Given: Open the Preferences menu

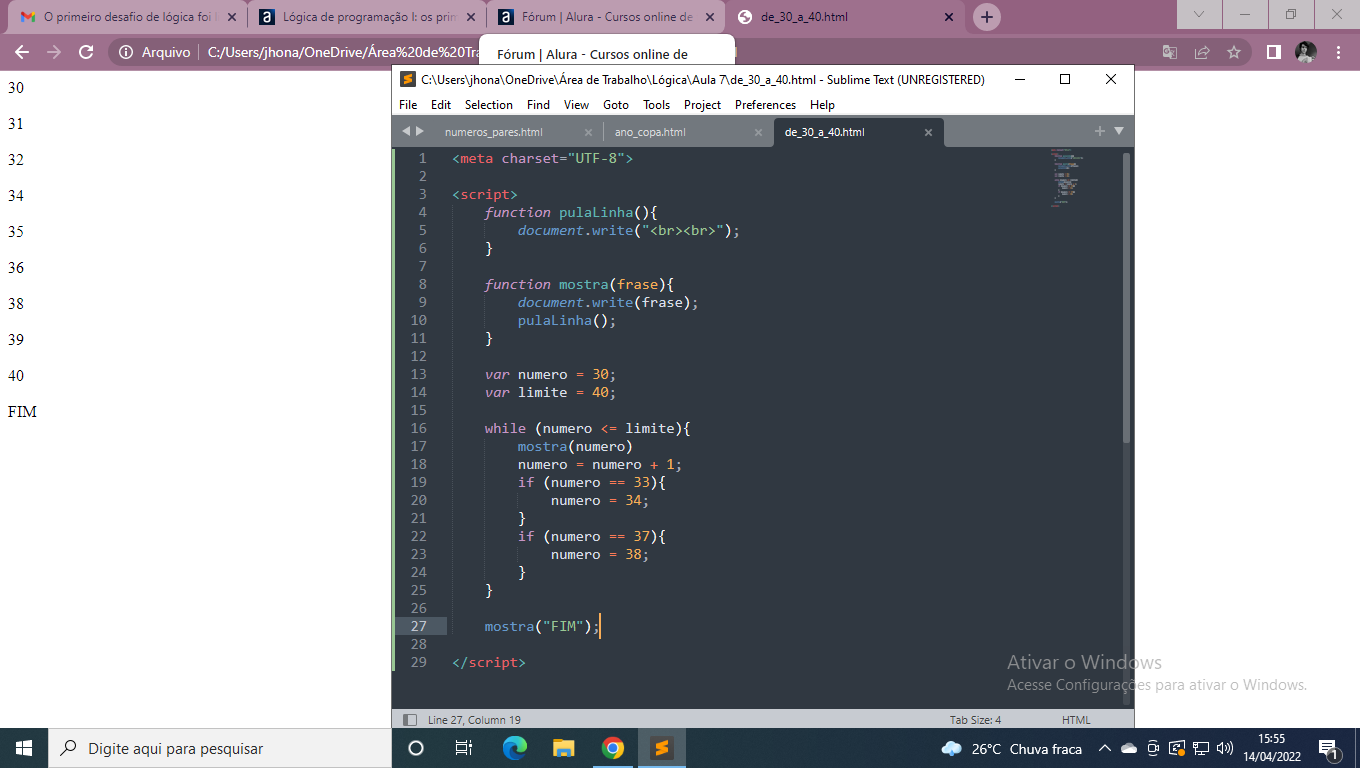Looking at the screenshot, I should 765,104.
